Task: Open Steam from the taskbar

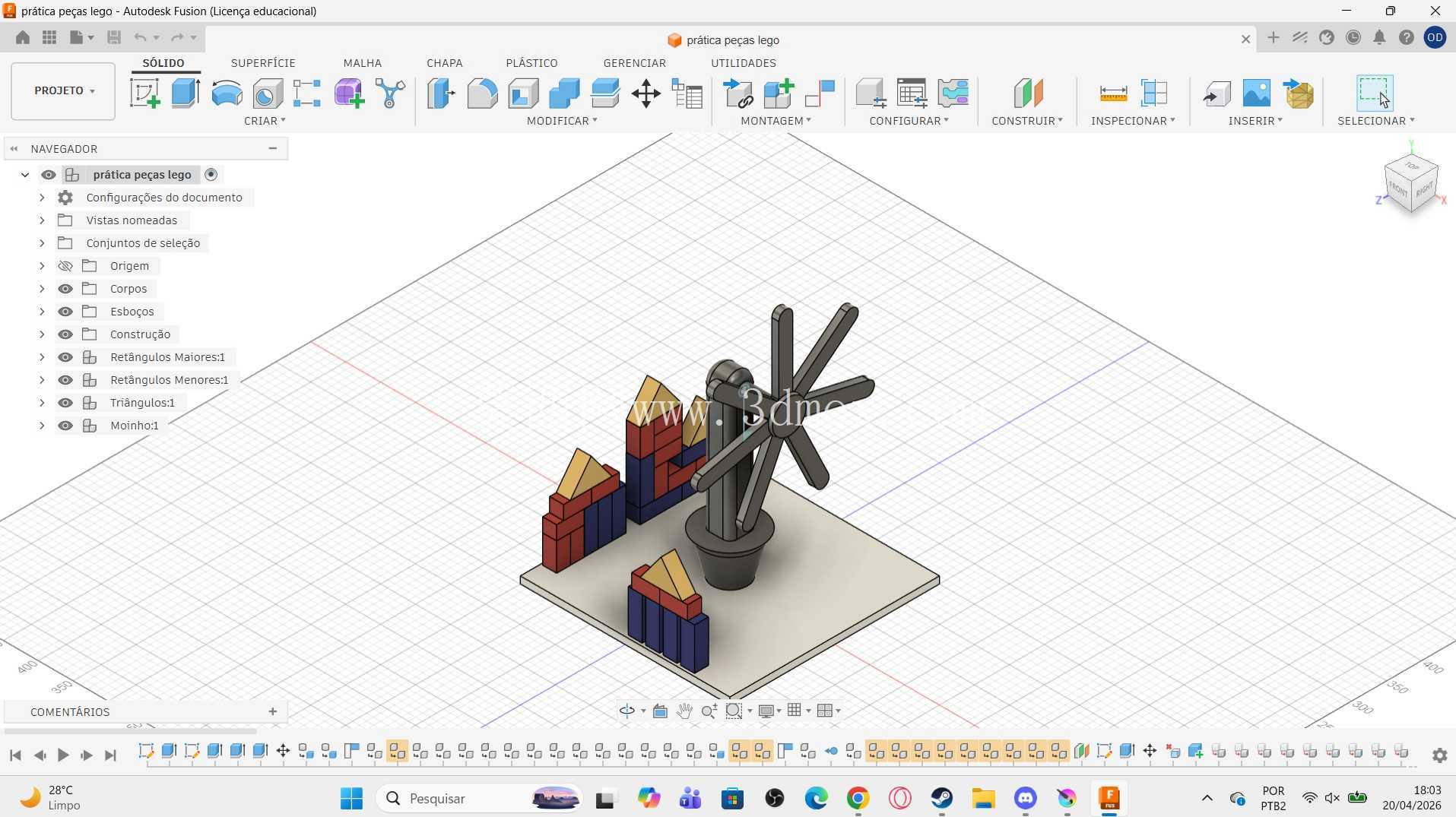Action: 941,798
